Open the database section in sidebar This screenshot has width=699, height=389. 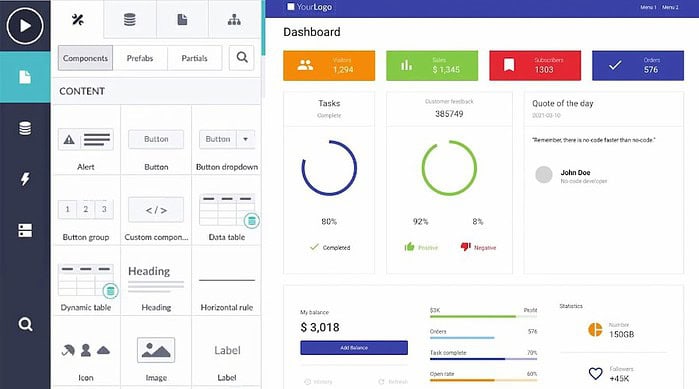25,128
